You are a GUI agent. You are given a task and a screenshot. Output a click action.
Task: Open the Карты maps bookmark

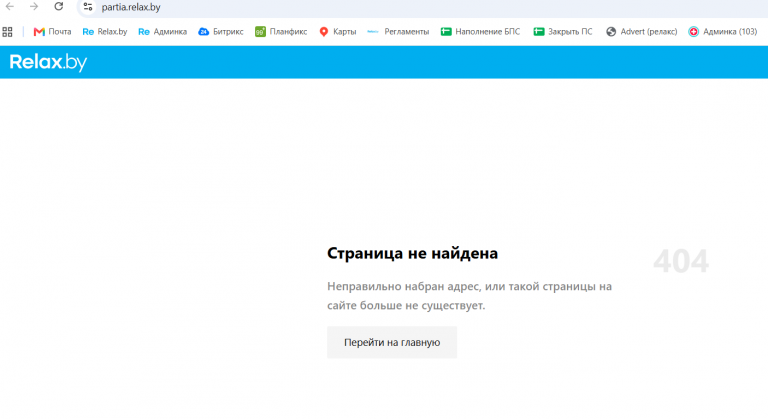tap(338, 32)
